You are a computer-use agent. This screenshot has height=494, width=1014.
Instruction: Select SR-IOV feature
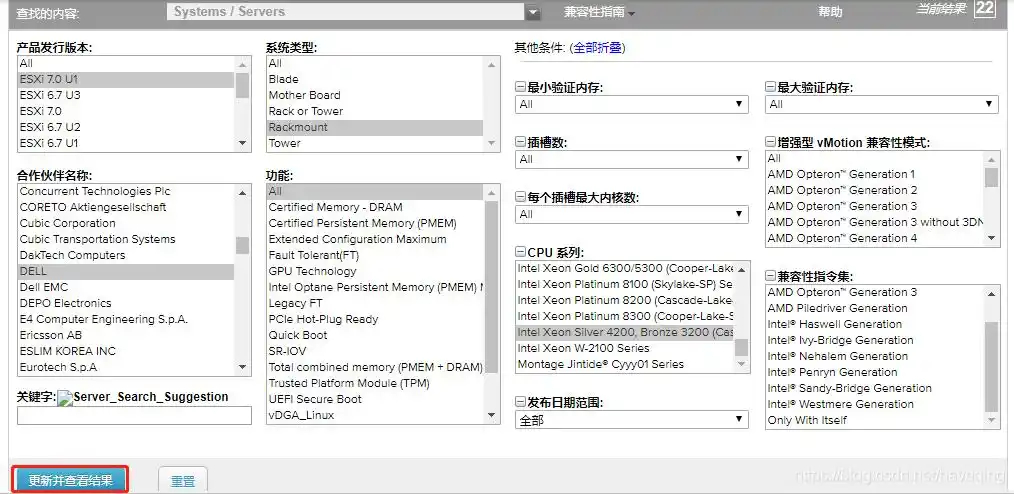coord(374,351)
